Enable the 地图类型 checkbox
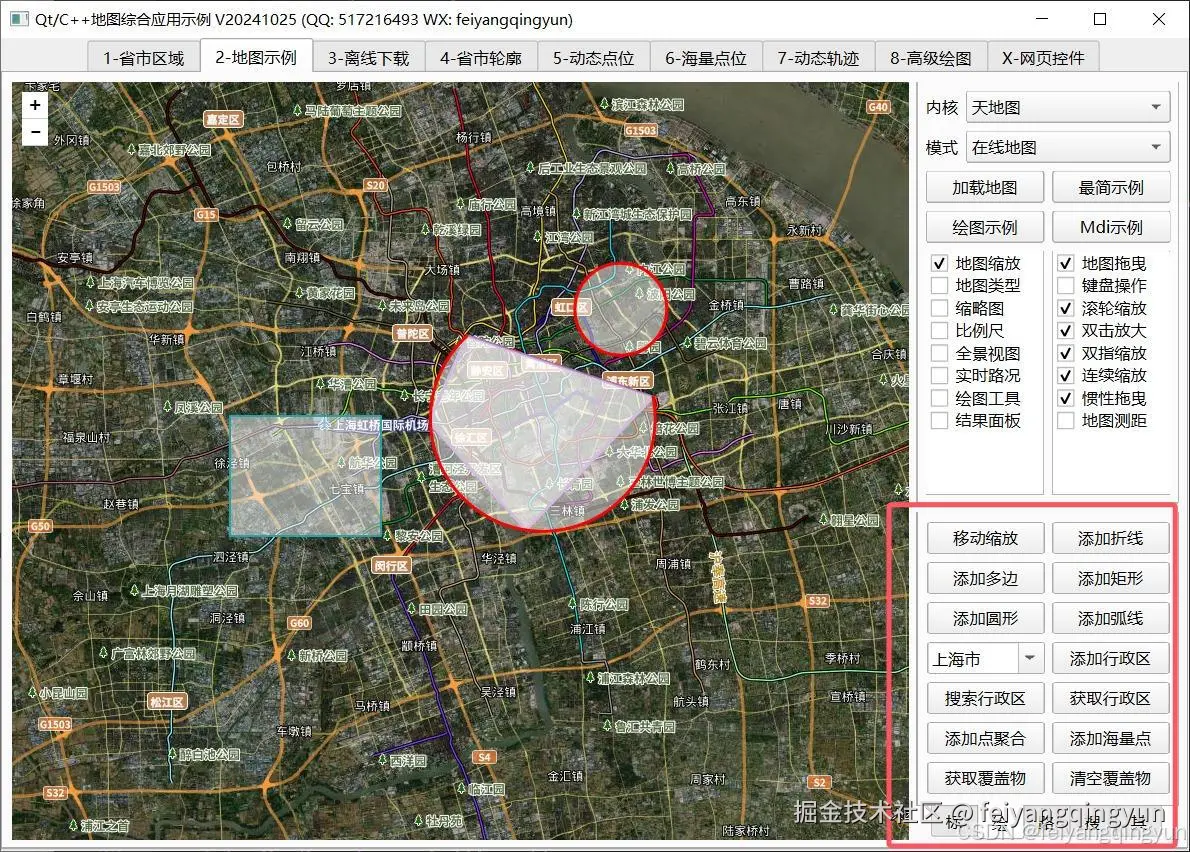This screenshot has width=1190, height=852. click(938, 285)
